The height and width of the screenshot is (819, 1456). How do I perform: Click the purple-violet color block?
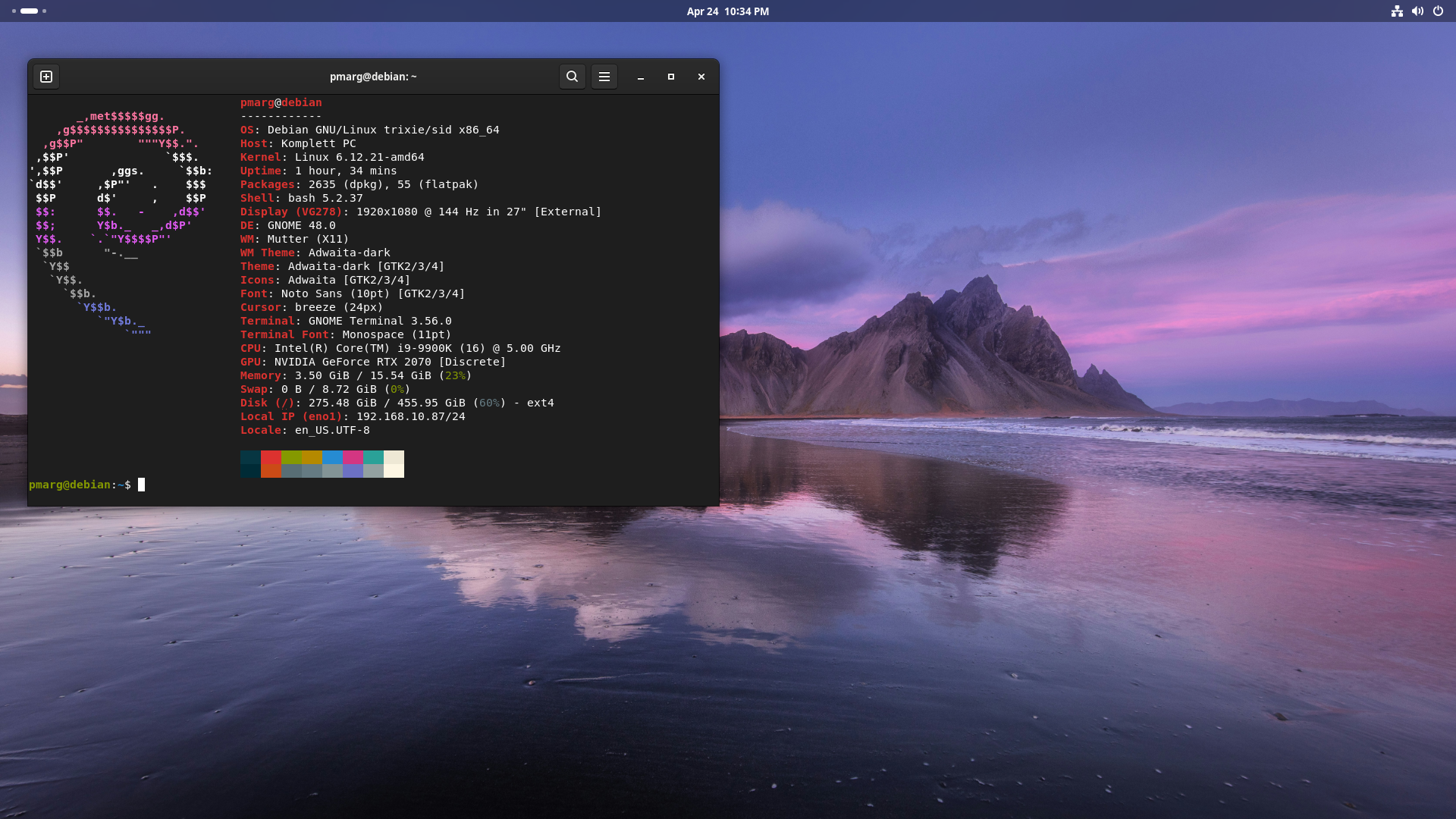[x=353, y=471]
